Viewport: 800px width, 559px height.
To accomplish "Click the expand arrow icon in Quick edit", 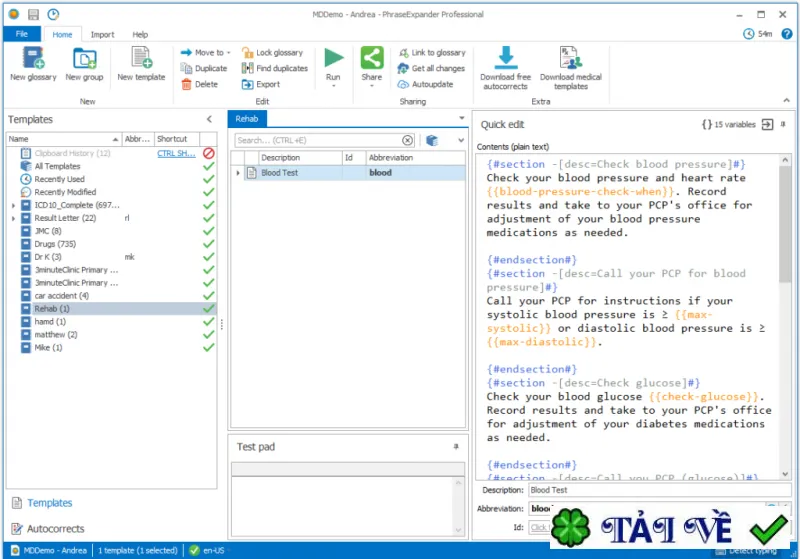I will pyautogui.click(x=767, y=124).
